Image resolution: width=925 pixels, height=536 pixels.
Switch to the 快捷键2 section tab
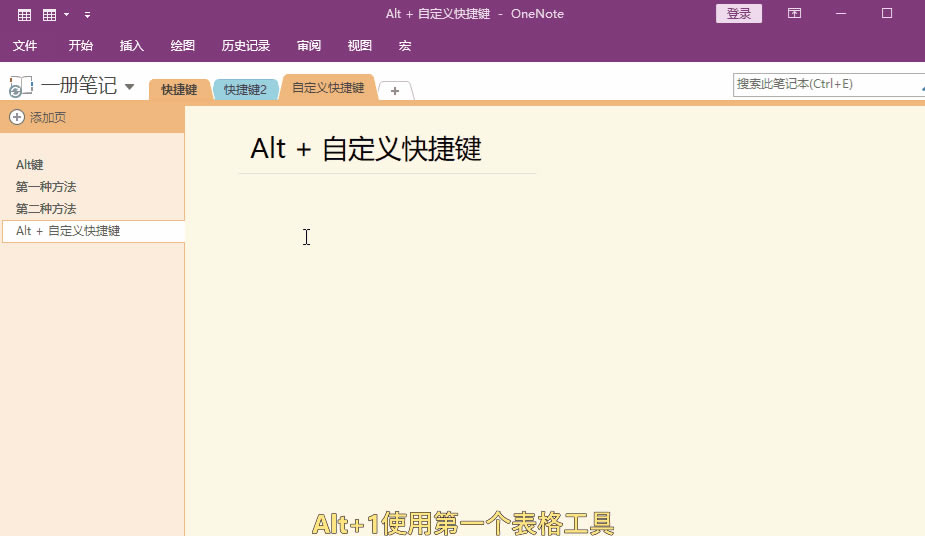tap(245, 89)
